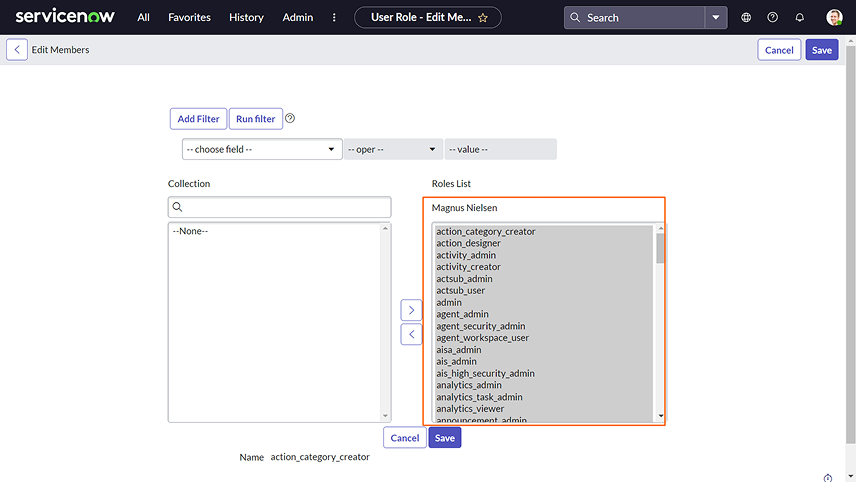
Task: Select analytics_admin role
Action: pos(544,385)
